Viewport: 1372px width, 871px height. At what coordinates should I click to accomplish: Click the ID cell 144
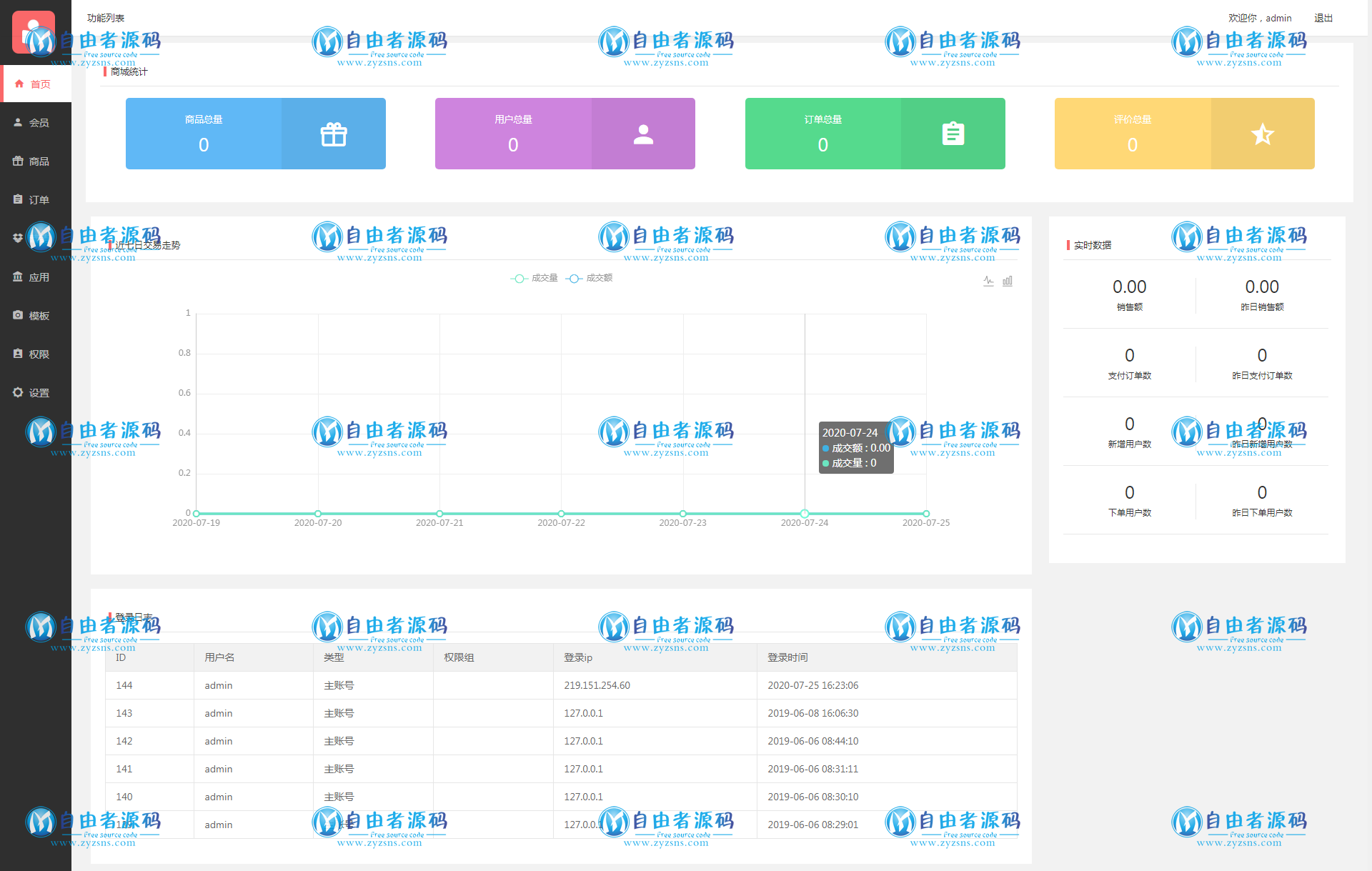point(124,685)
